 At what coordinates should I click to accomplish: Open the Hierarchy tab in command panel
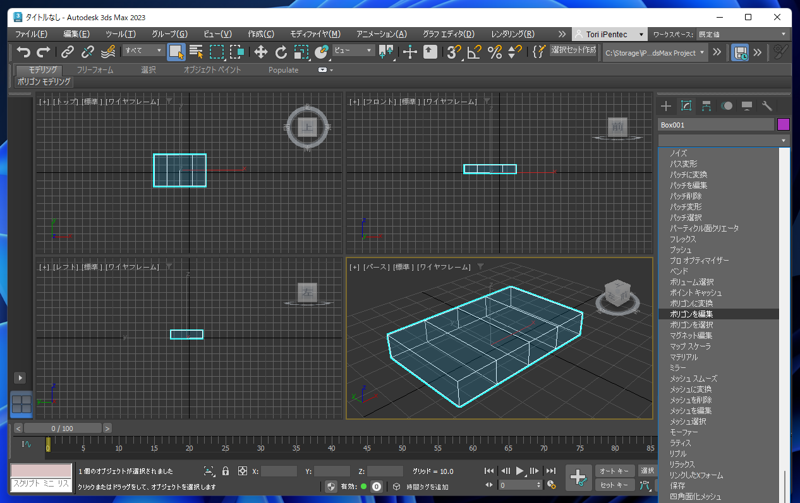pos(706,105)
